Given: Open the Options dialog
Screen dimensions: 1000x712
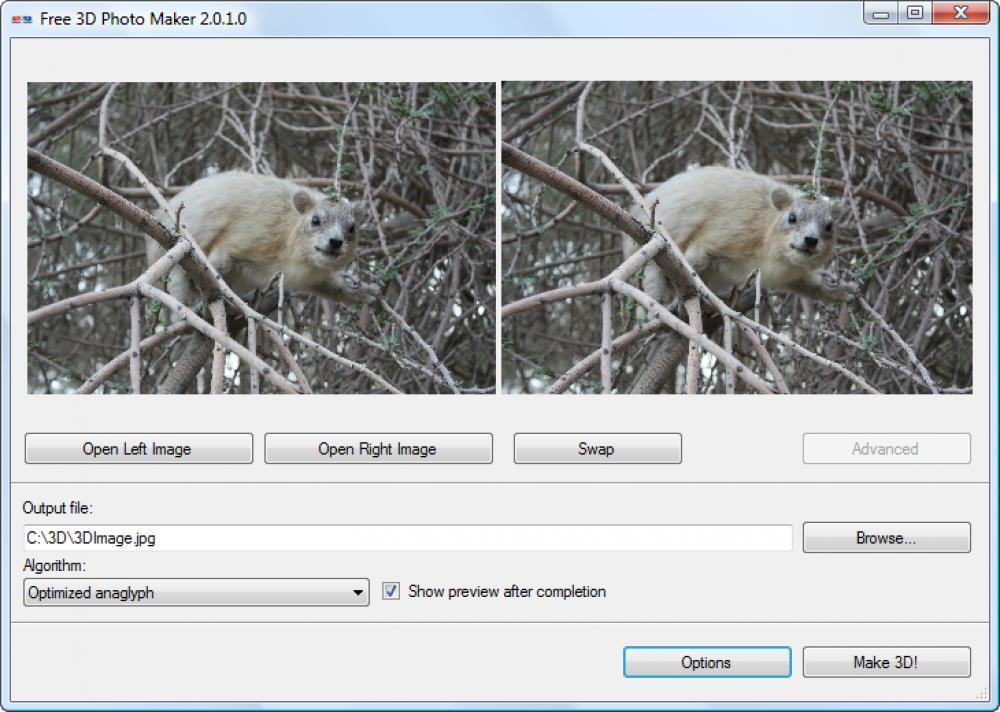Looking at the screenshot, I should (x=706, y=661).
